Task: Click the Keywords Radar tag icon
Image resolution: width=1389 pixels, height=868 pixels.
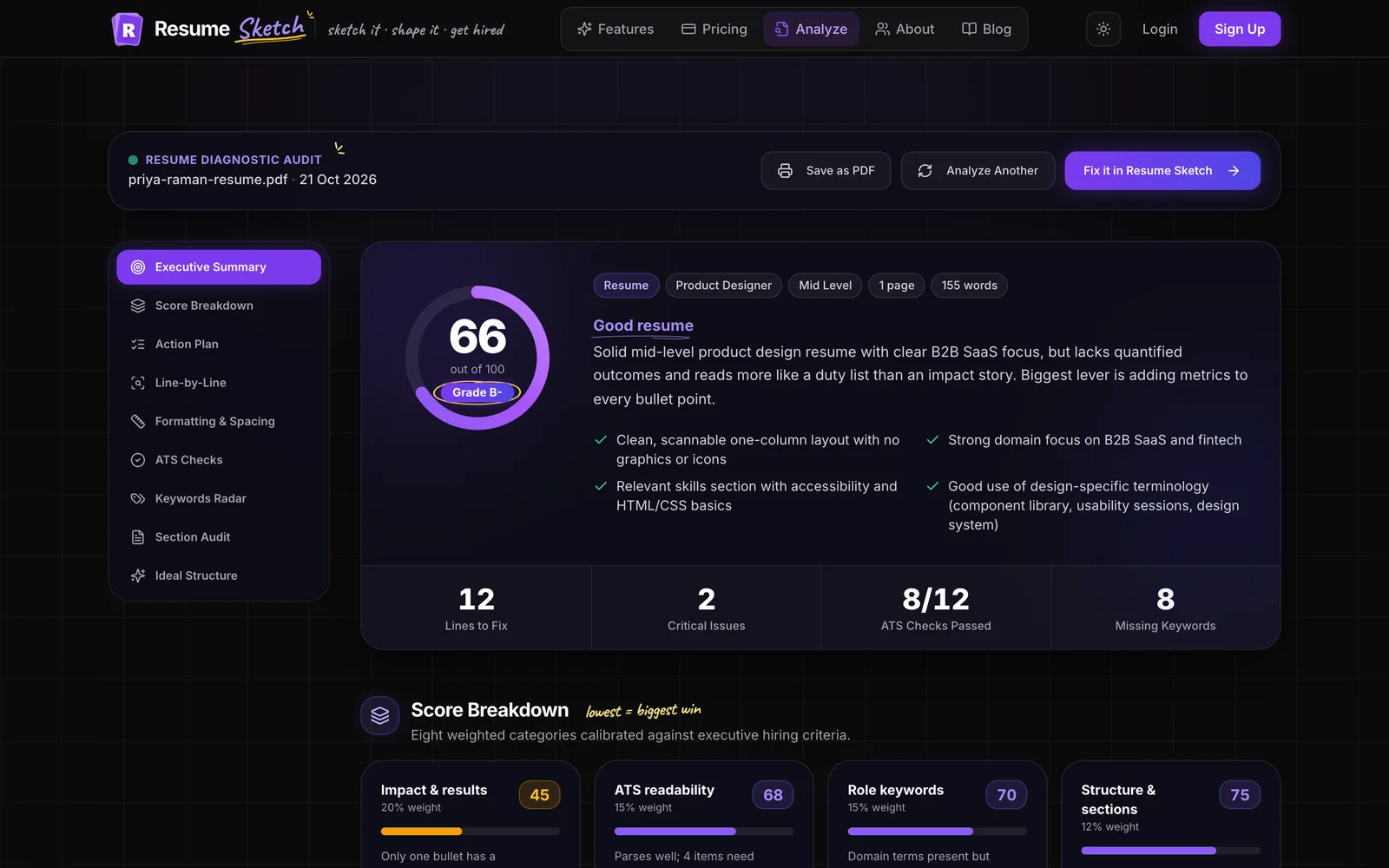Action: tap(138, 498)
